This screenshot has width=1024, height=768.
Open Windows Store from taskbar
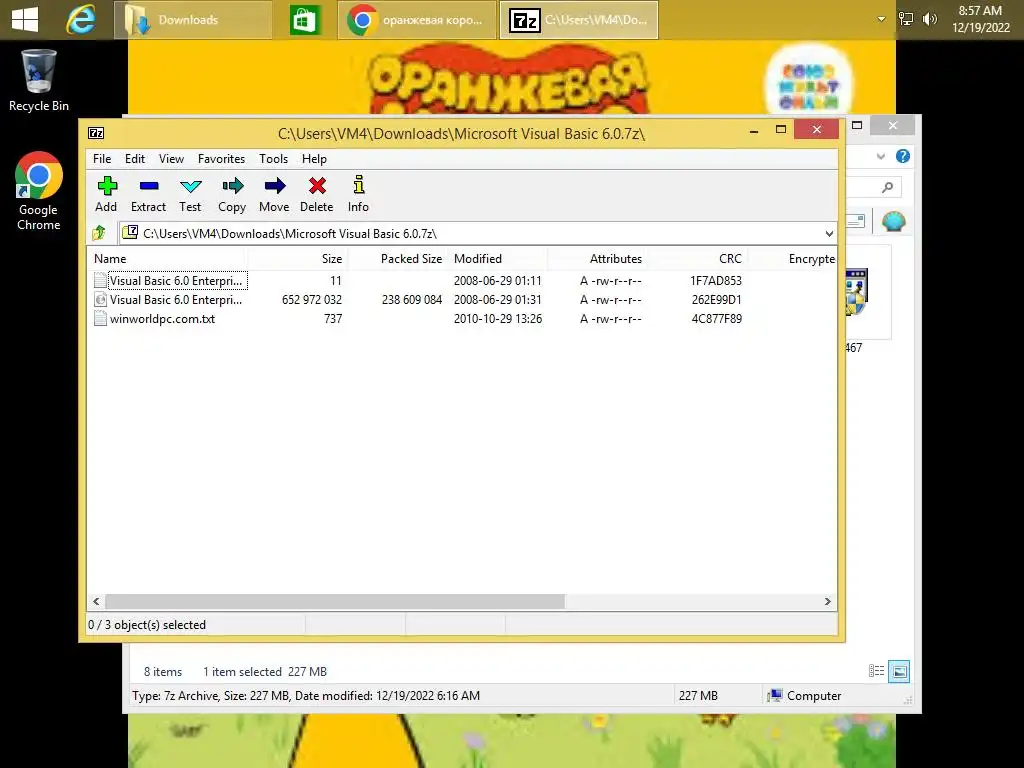point(306,20)
